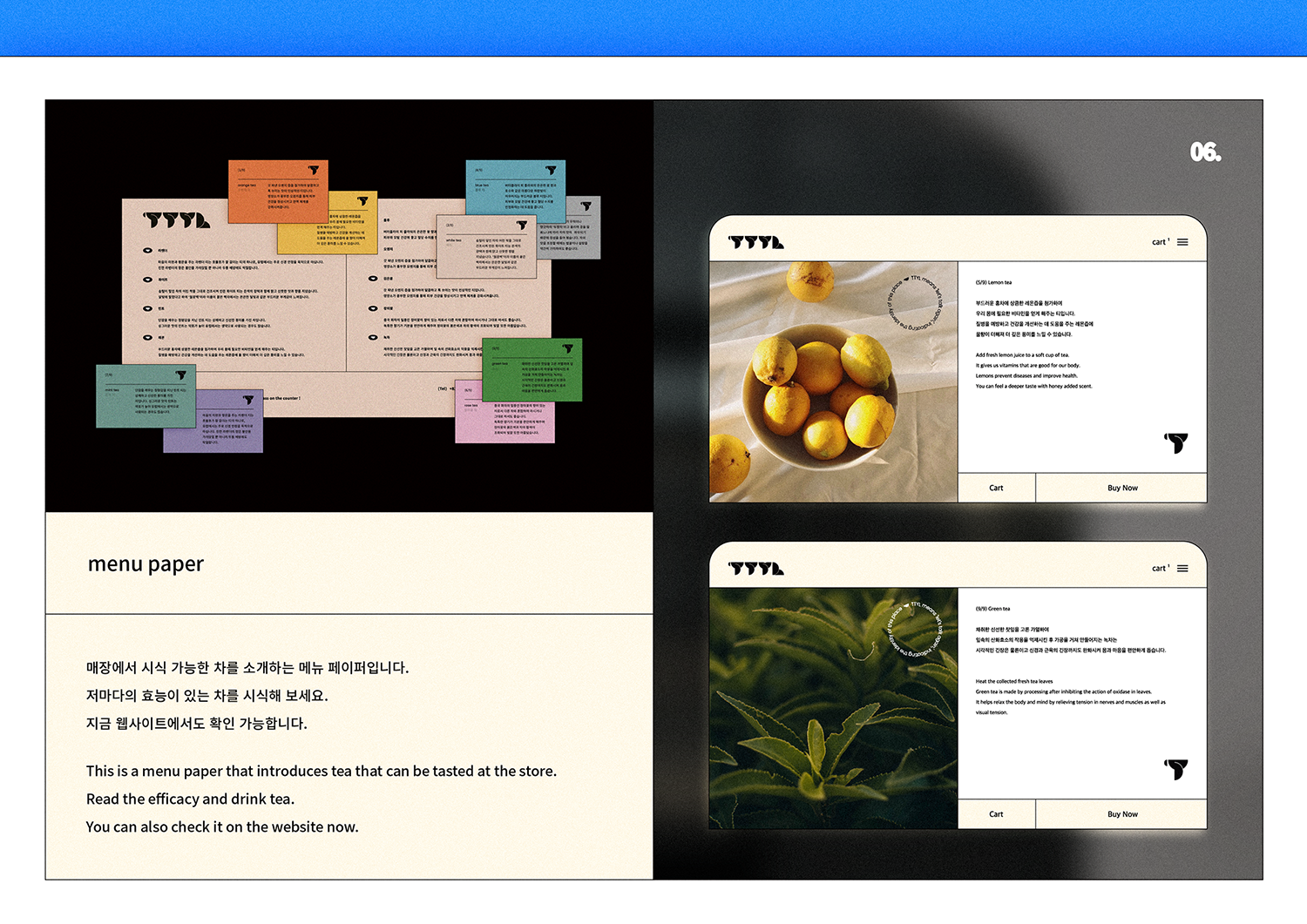Select the green tea menu card
The width and height of the screenshot is (1307, 924).
click(532, 369)
